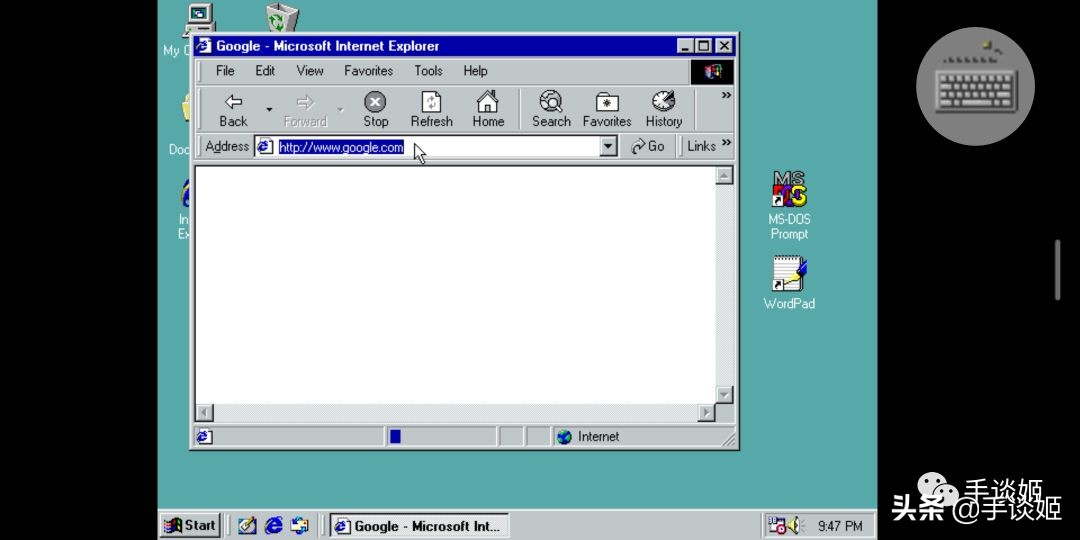Go to the Home page
The image size is (1080, 540).
[x=488, y=110]
